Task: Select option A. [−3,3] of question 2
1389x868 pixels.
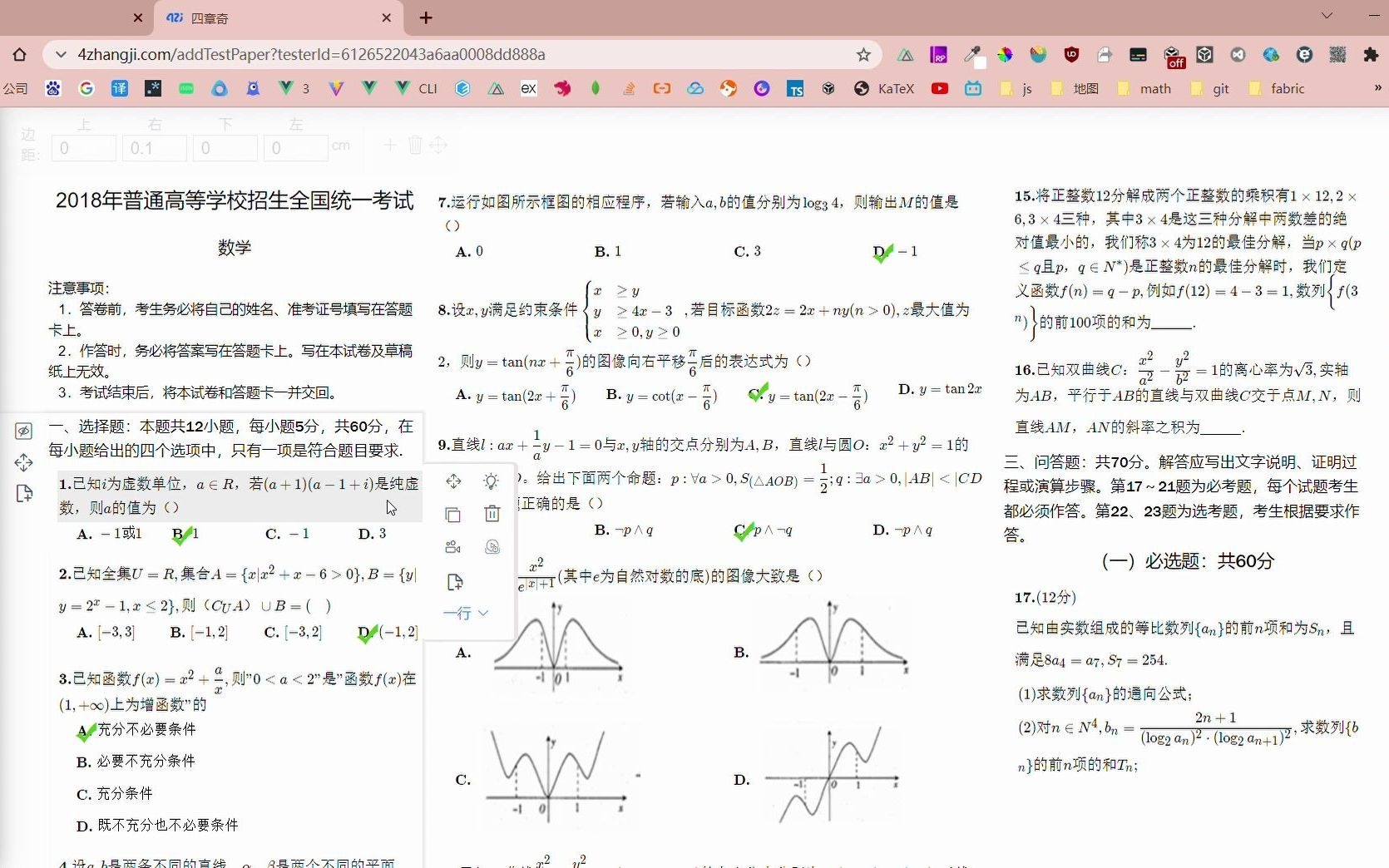Action: coord(106,633)
